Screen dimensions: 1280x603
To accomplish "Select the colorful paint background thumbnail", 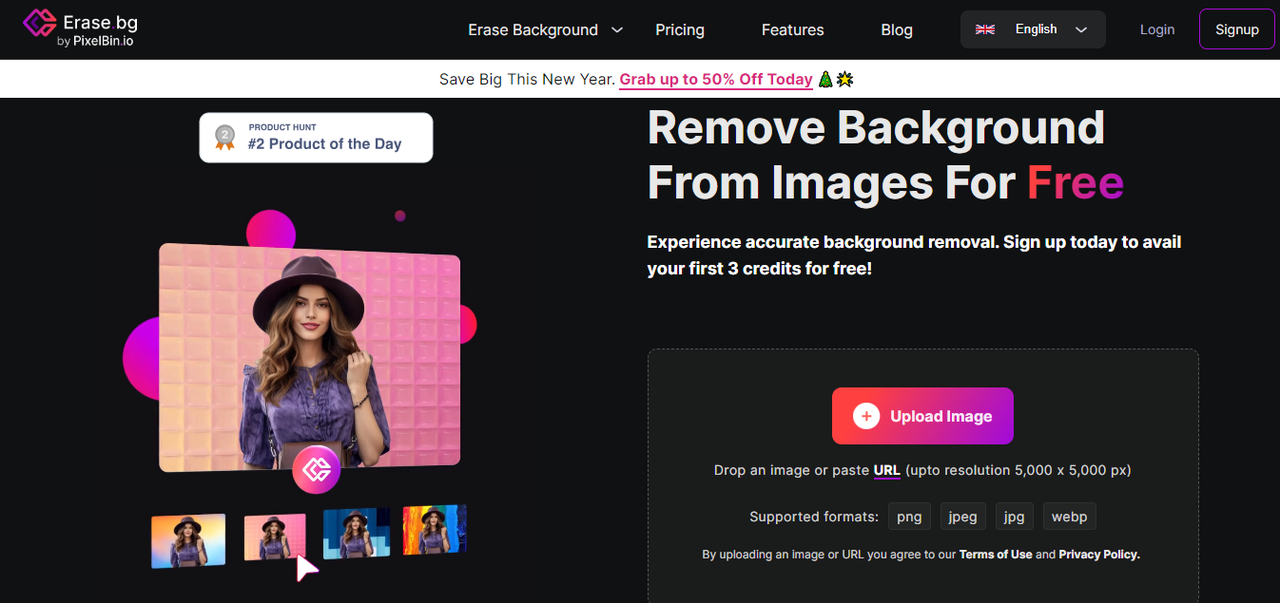I will (434, 529).
